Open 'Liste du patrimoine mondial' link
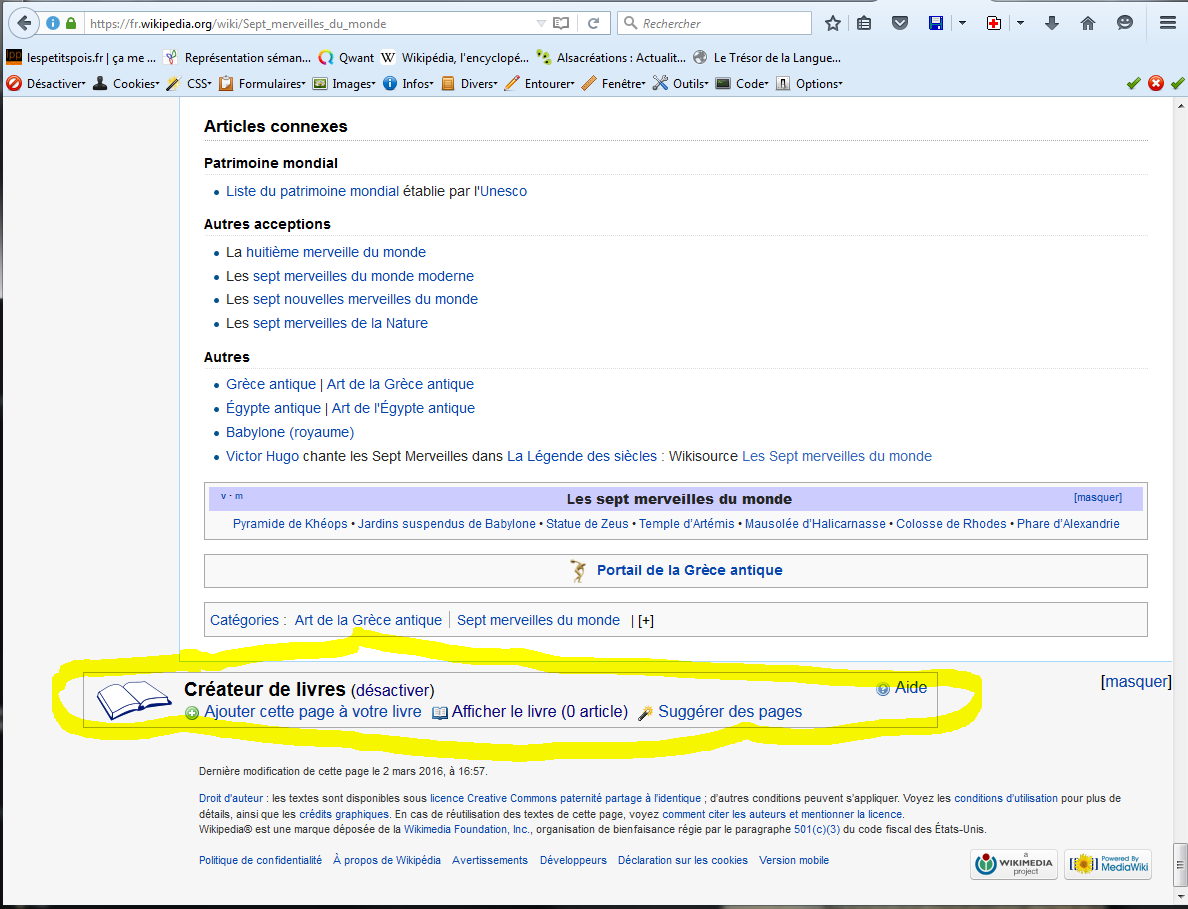 [x=312, y=191]
